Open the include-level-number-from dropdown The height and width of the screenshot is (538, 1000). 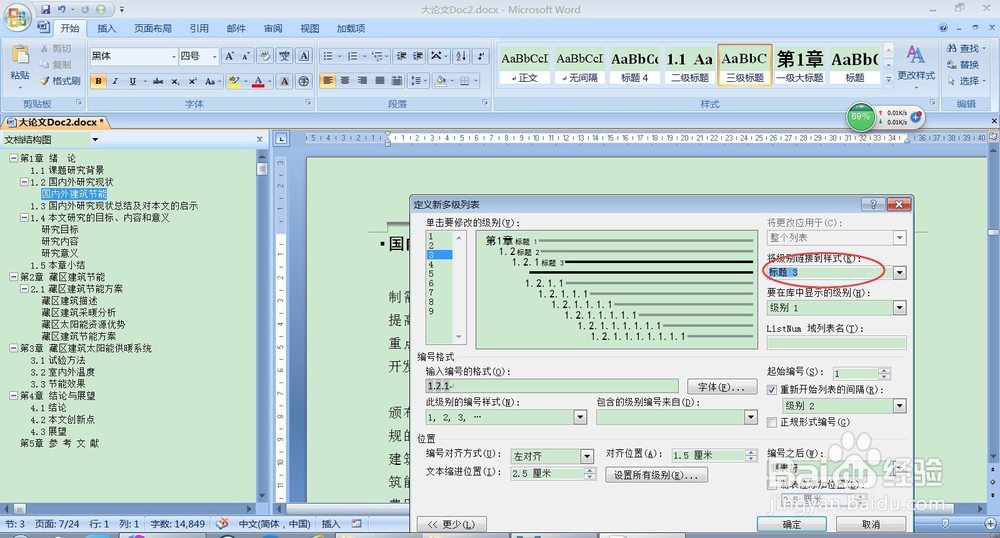click(x=751, y=418)
